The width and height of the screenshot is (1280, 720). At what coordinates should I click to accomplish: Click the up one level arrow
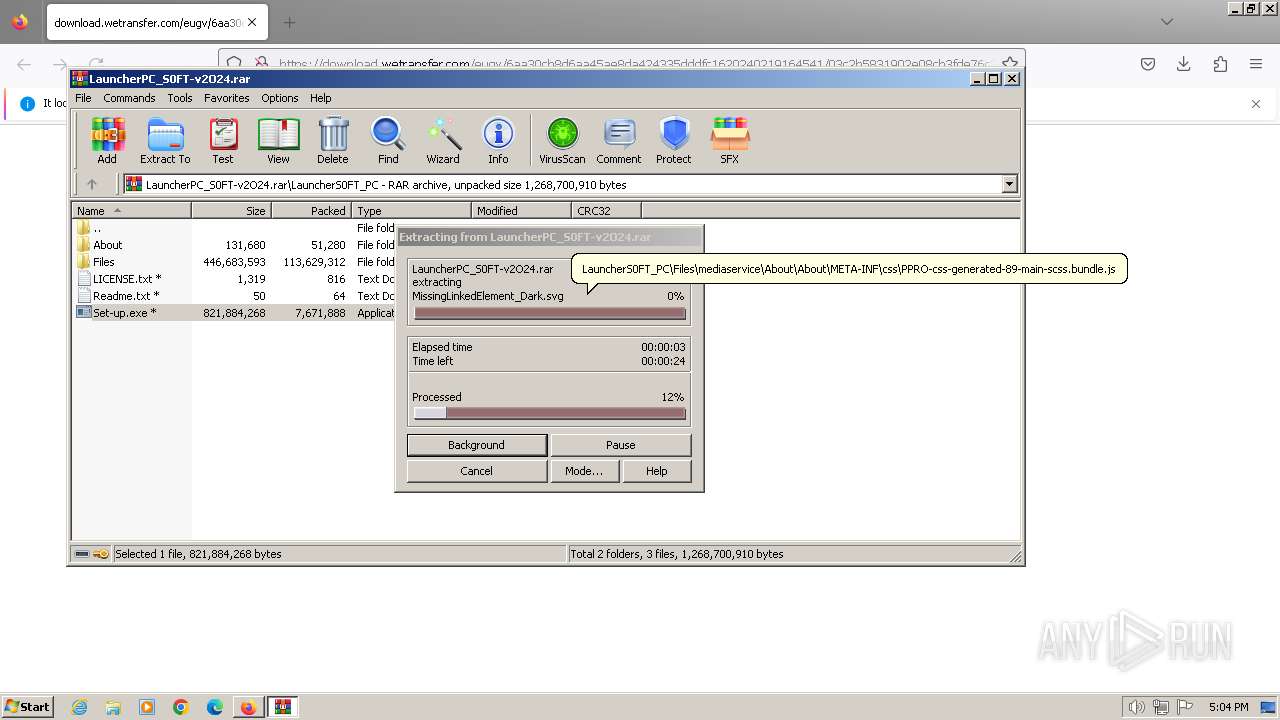tap(92, 184)
